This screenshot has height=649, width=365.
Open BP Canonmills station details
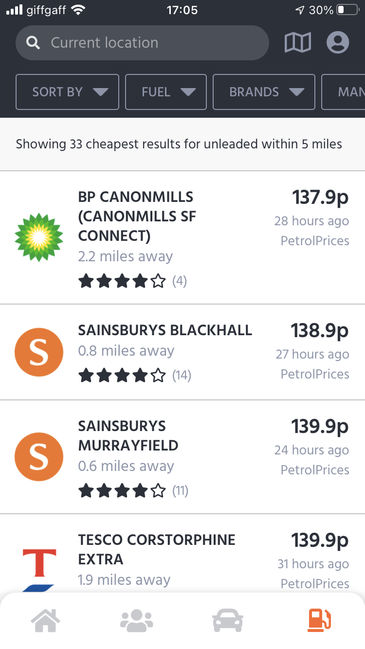click(182, 237)
